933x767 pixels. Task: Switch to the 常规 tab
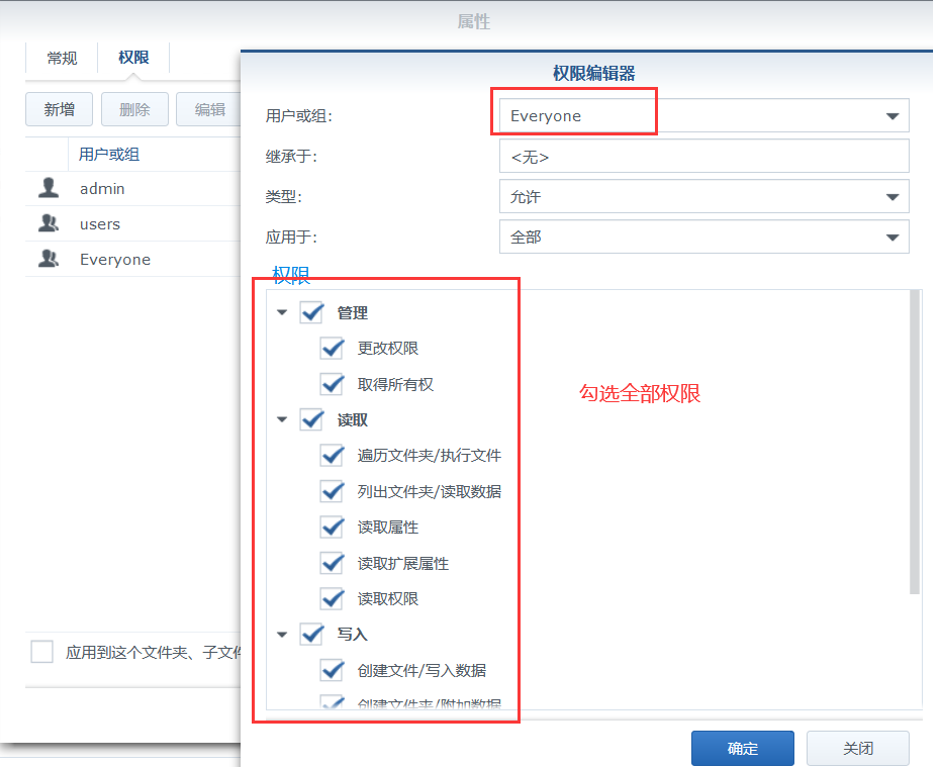pyautogui.click(x=62, y=58)
